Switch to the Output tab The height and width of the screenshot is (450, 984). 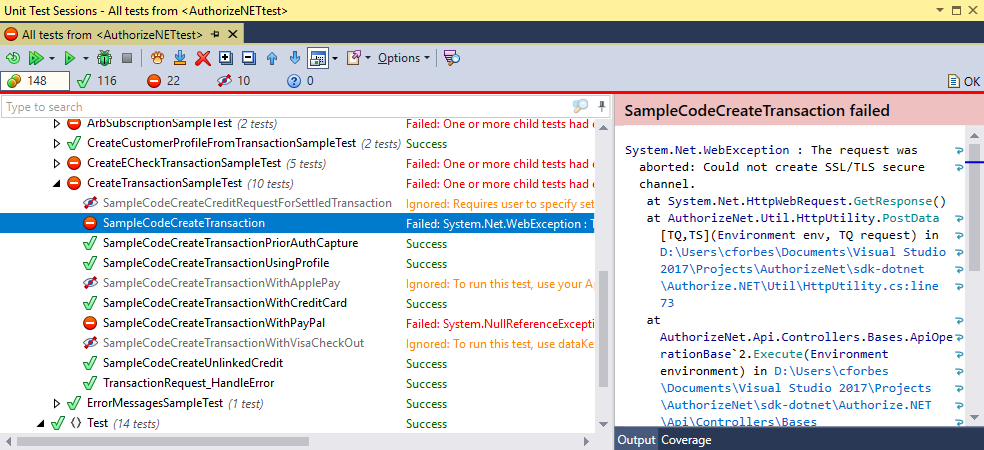(x=636, y=441)
